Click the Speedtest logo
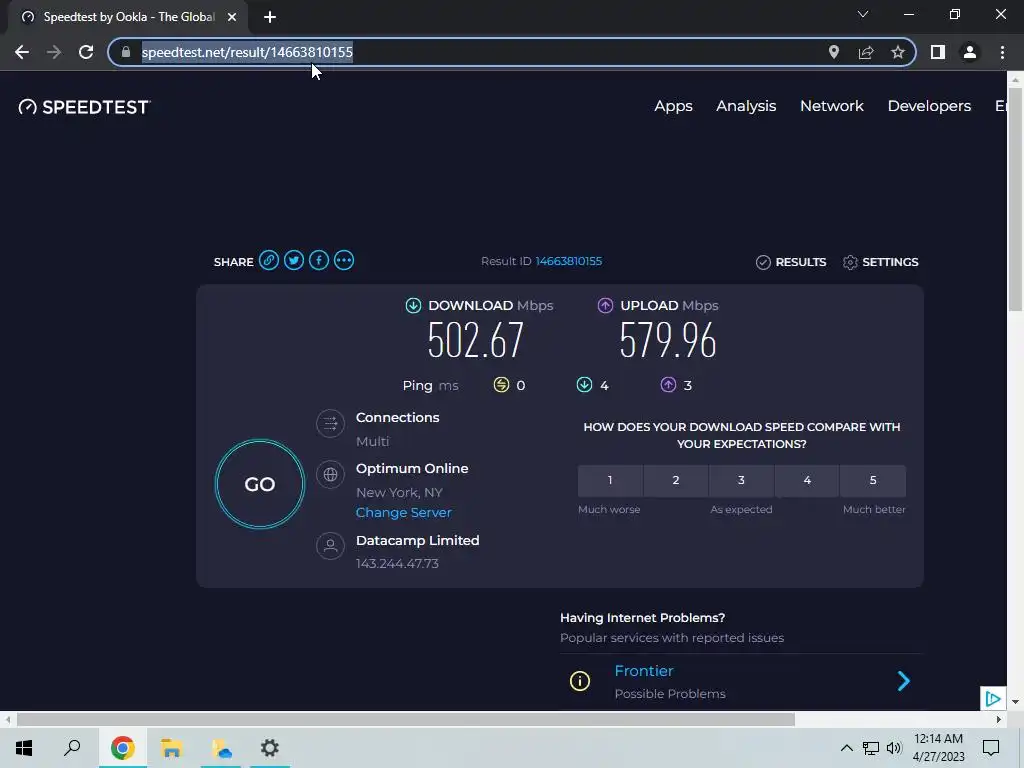This screenshot has height=768, width=1024. [x=84, y=106]
